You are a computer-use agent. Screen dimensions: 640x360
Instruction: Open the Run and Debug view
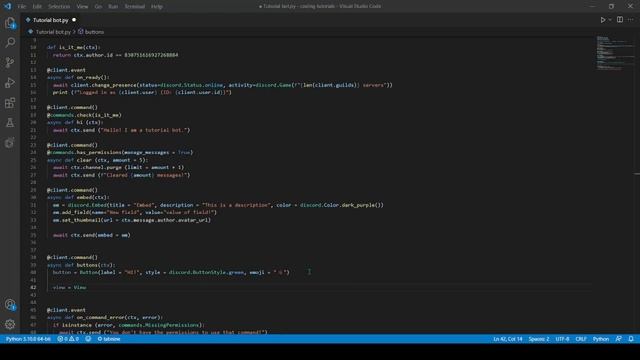coord(10,82)
